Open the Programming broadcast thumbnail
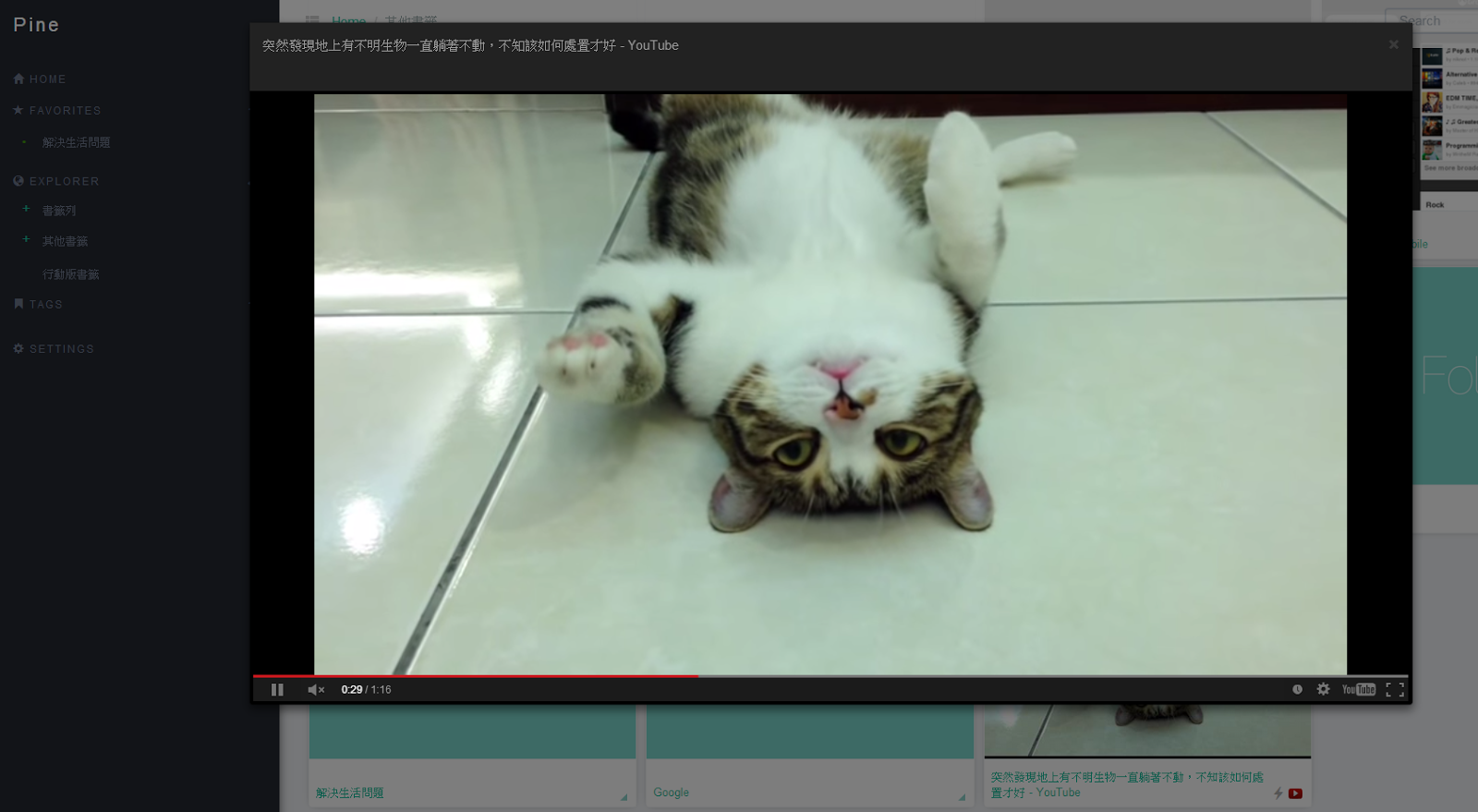The height and width of the screenshot is (812, 1478). [x=1432, y=149]
